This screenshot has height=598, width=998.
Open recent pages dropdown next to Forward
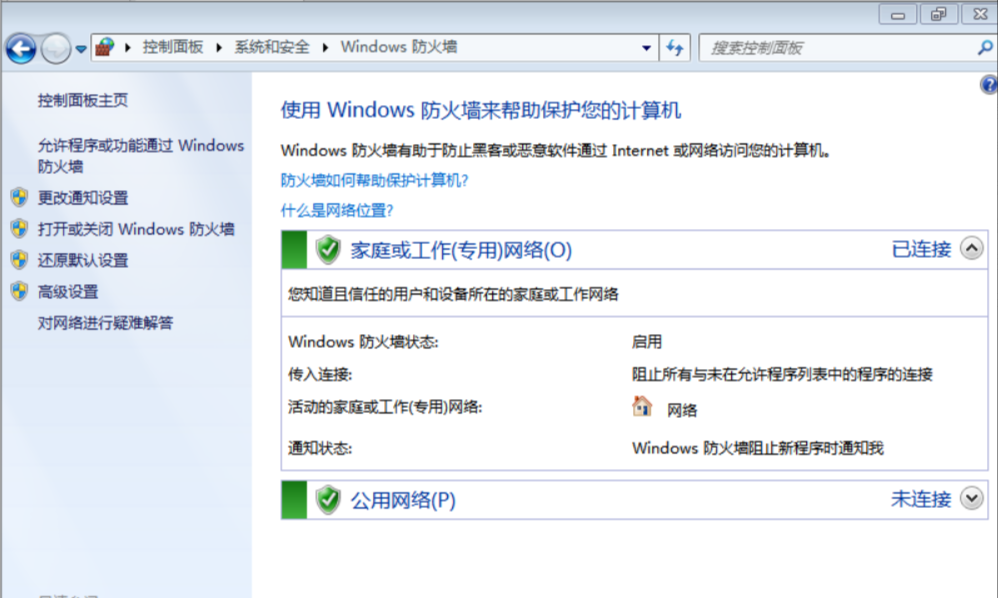[81, 48]
